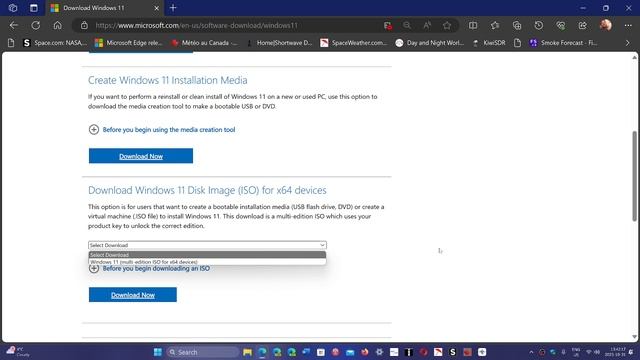Click Download Windows 11 Disk Image heading

(207, 190)
